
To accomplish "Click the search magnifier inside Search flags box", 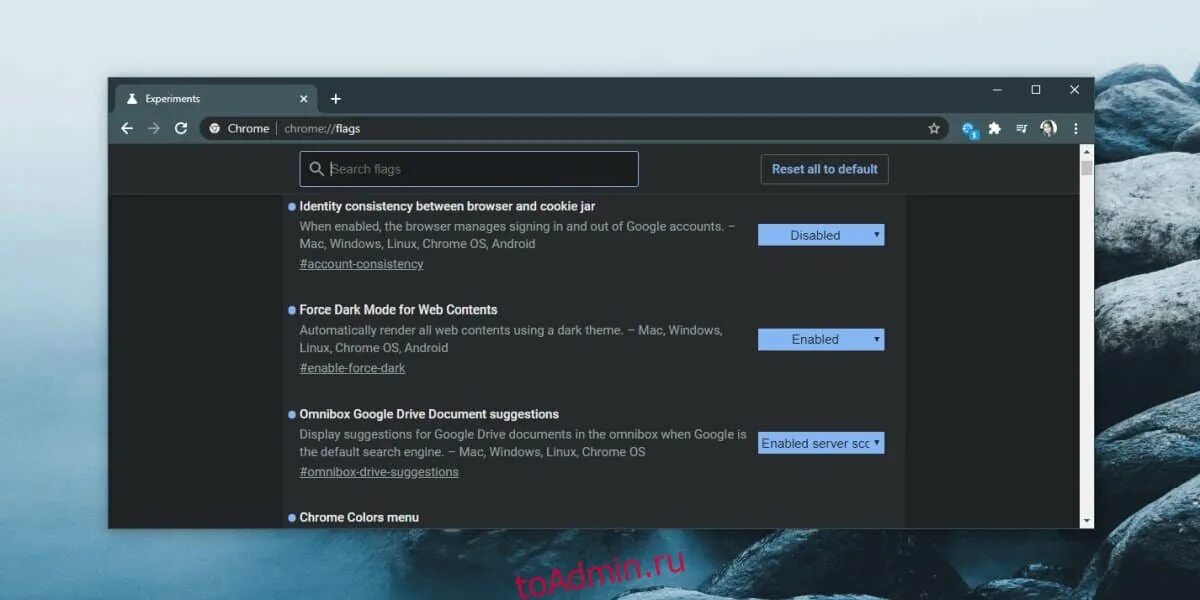I will [314, 168].
